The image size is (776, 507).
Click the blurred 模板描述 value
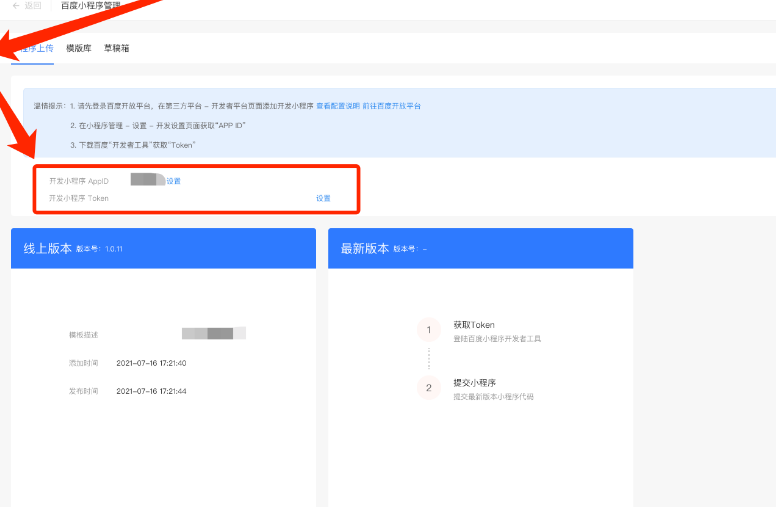click(214, 333)
